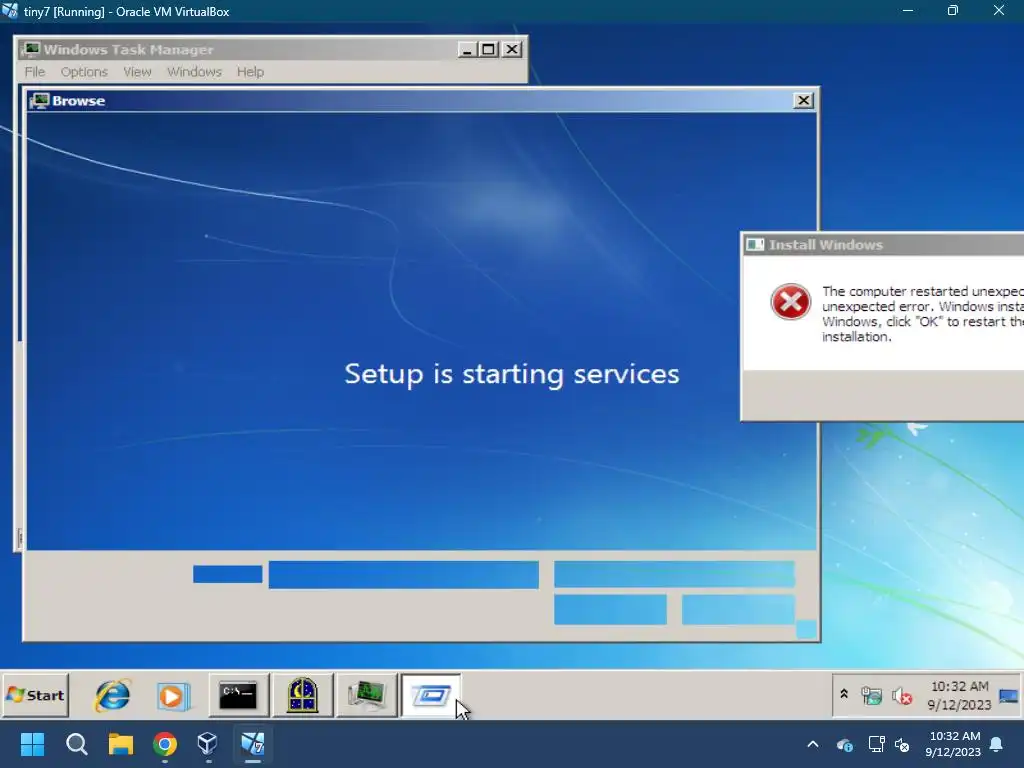This screenshot has height=768, width=1024.
Task: Open the host Windows 11 Start button
Action: pos(32,744)
